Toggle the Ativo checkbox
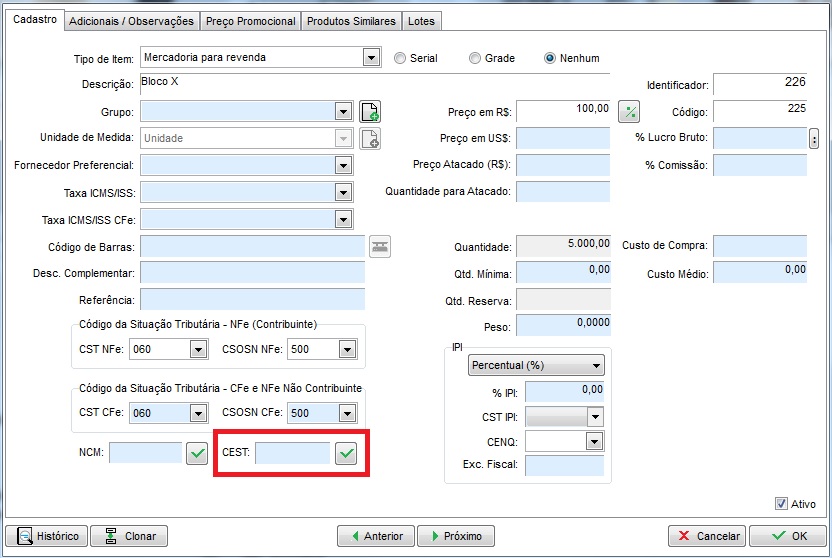 [x=781, y=504]
